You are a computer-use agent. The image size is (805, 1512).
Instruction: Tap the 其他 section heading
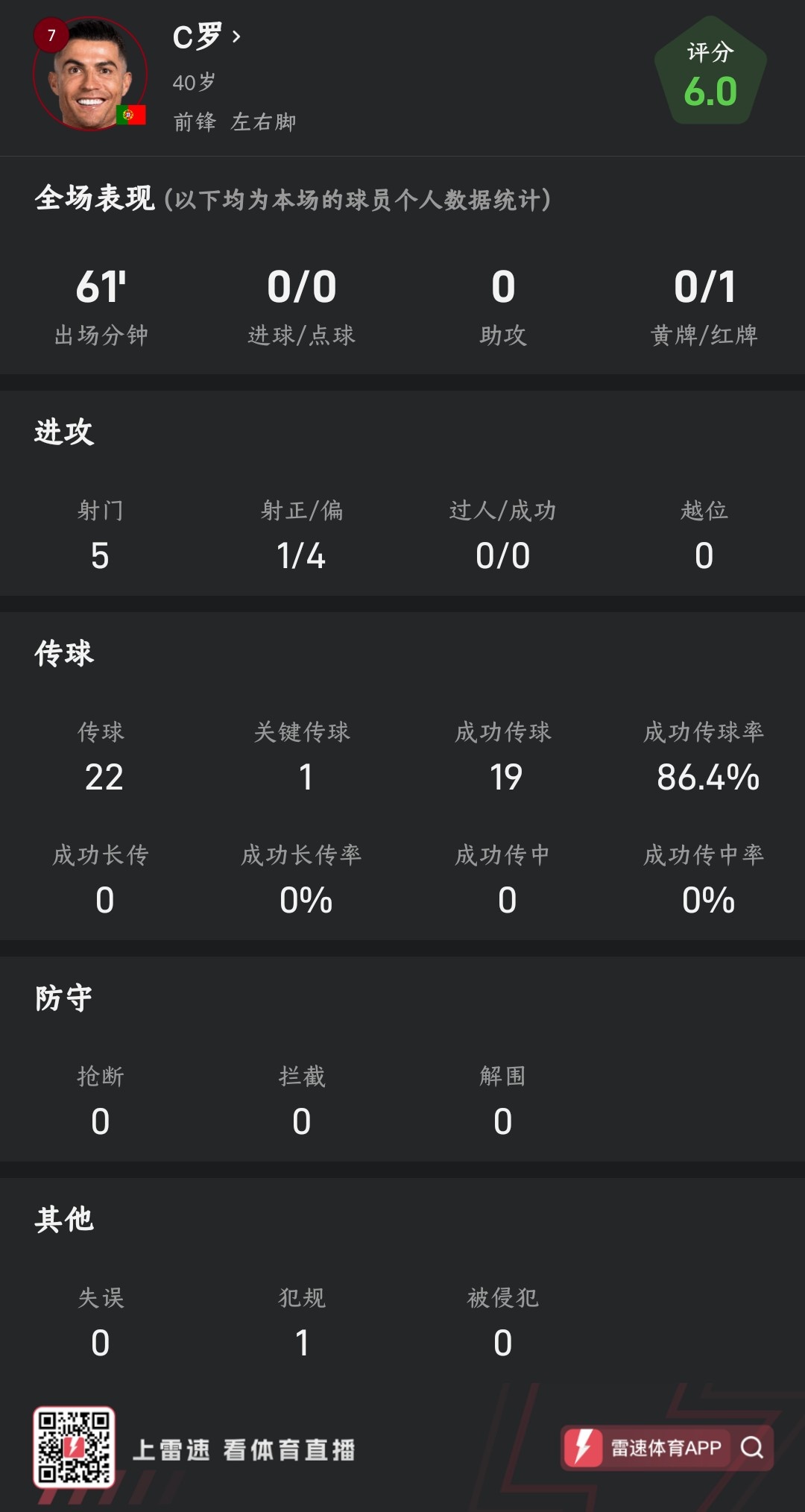tap(64, 1219)
